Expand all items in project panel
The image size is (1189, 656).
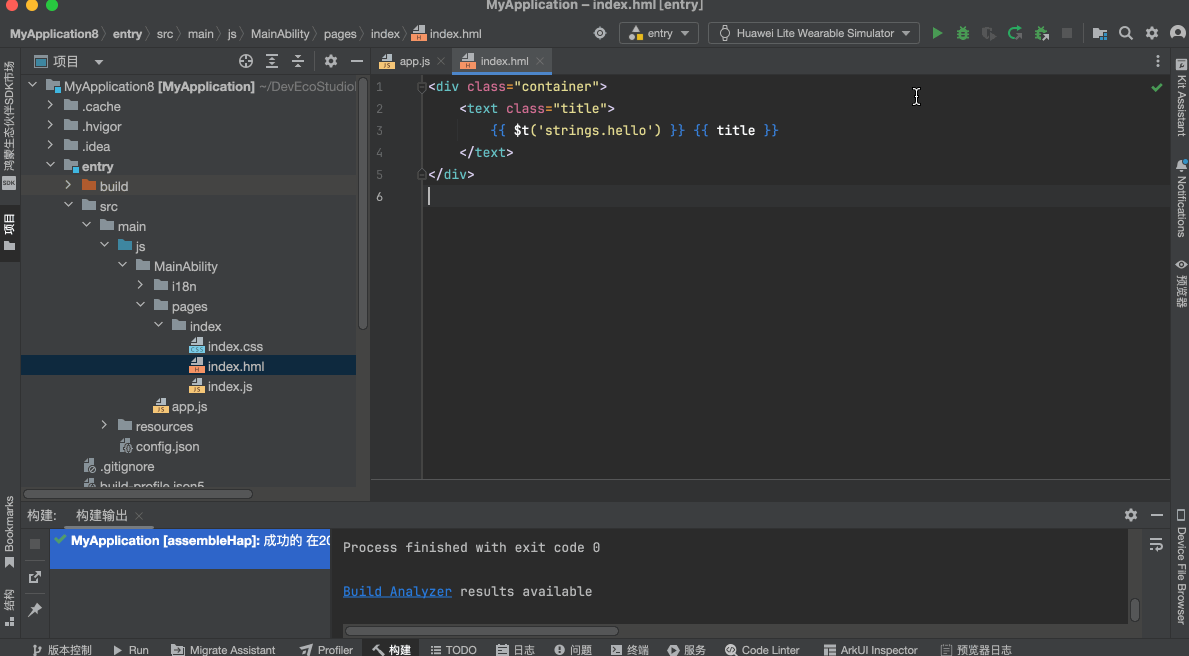[x=271, y=61]
